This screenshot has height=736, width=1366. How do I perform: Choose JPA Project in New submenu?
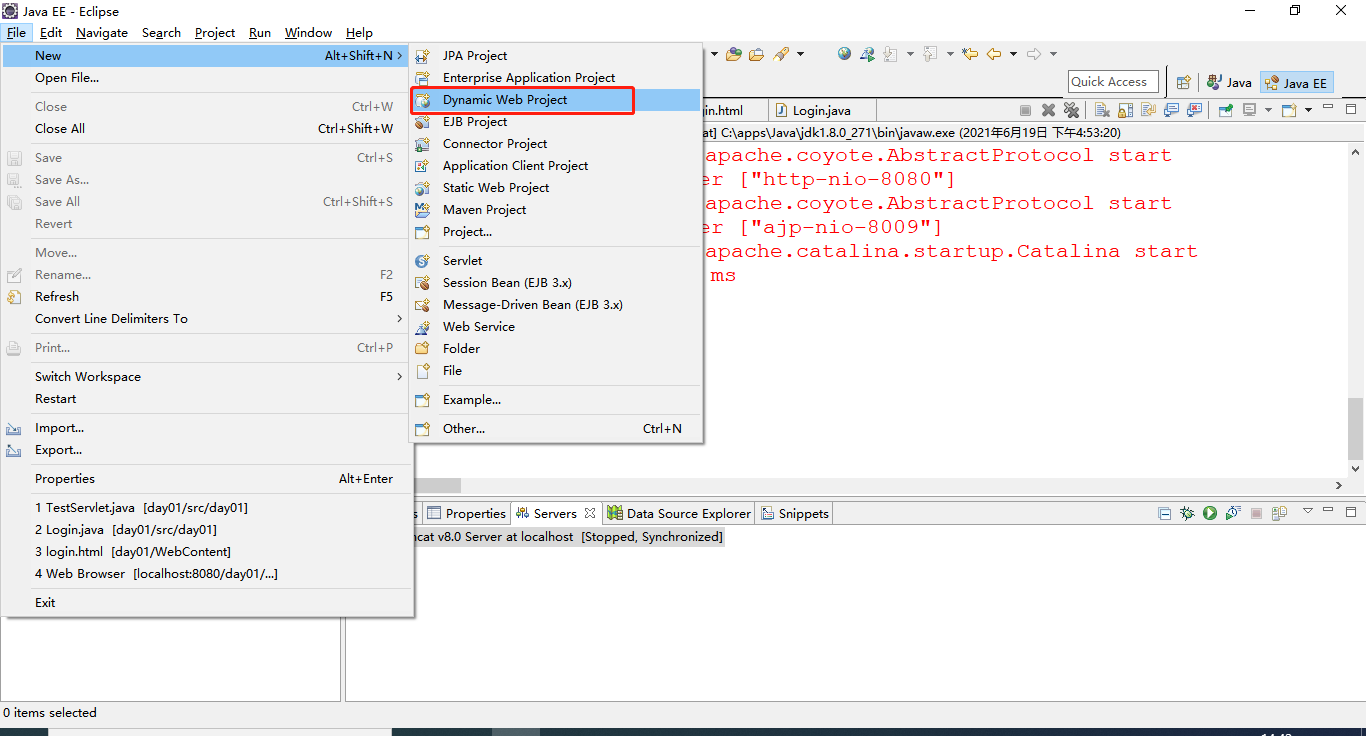pyautogui.click(x=555, y=56)
